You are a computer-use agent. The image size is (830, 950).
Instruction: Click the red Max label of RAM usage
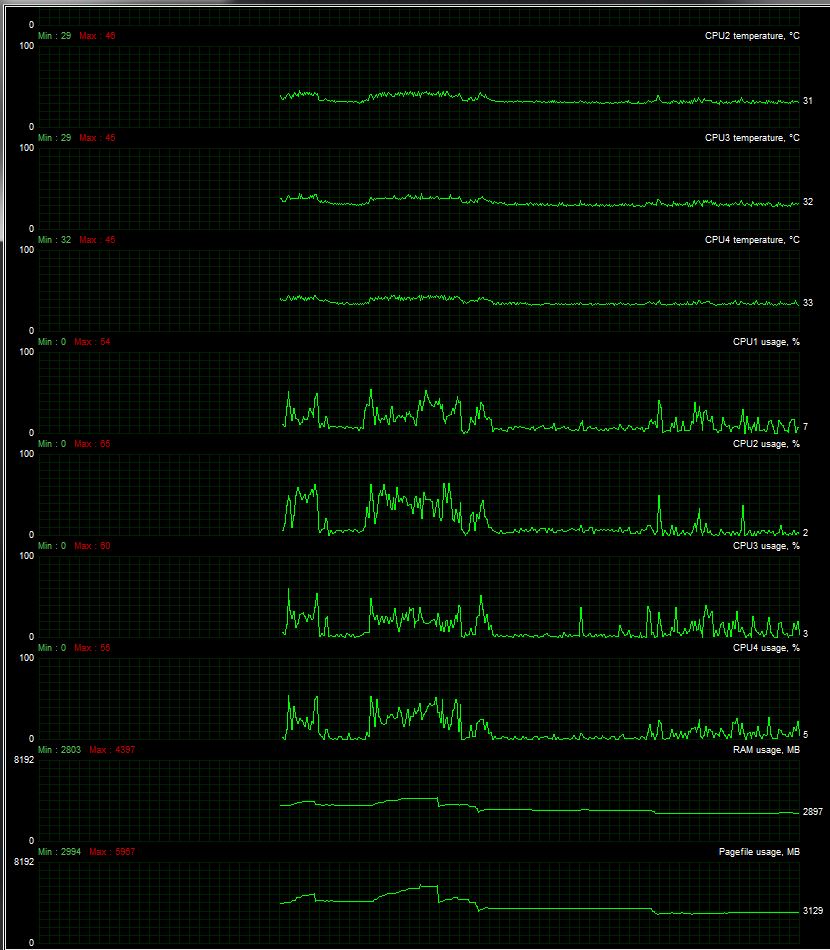112,749
